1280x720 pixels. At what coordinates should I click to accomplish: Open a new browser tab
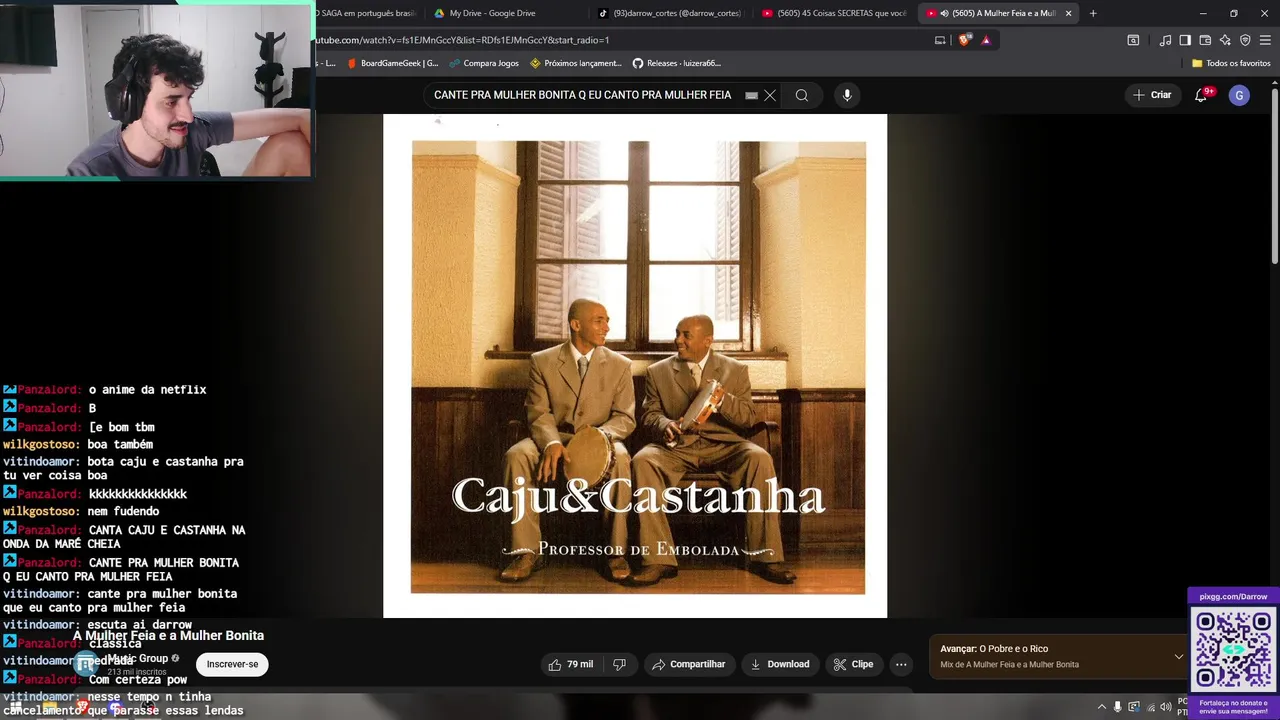point(1093,13)
